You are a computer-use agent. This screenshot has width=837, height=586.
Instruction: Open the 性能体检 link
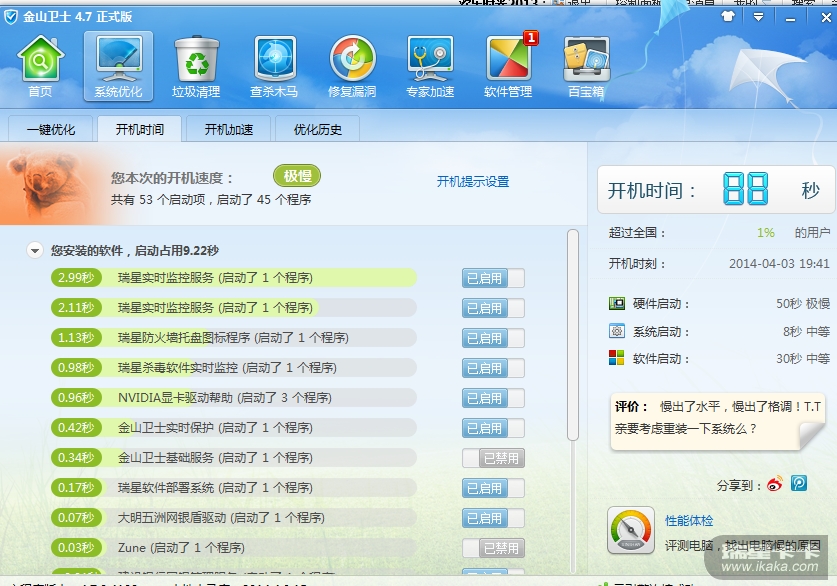pos(689,520)
